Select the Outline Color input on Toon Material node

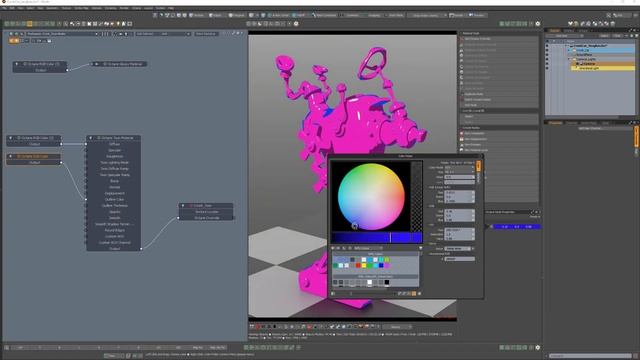114,200
